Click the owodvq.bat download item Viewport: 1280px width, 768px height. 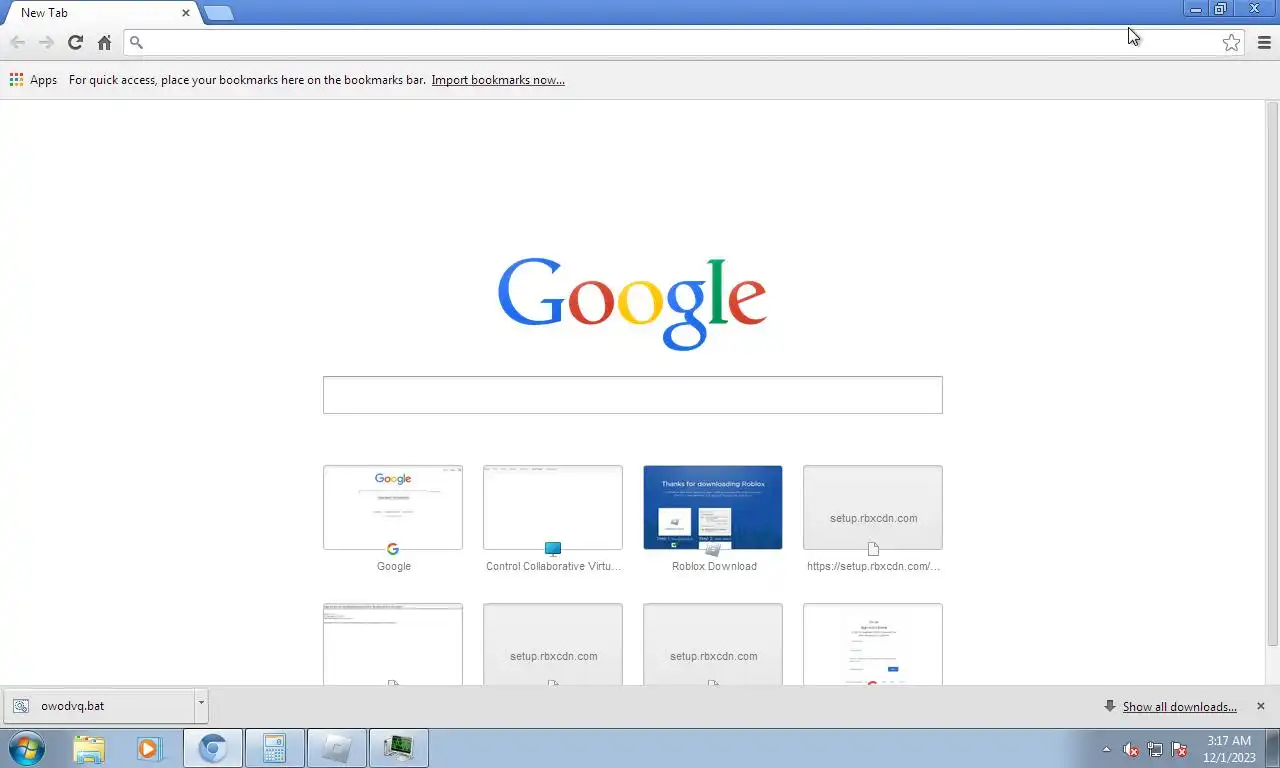click(x=99, y=706)
